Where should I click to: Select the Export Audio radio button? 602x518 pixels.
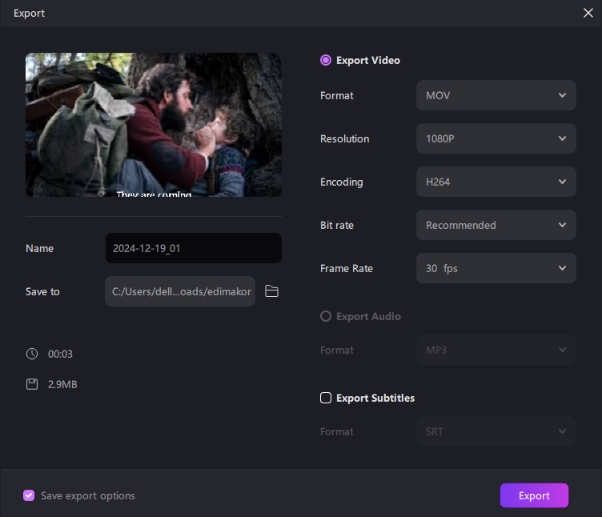[x=326, y=317]
